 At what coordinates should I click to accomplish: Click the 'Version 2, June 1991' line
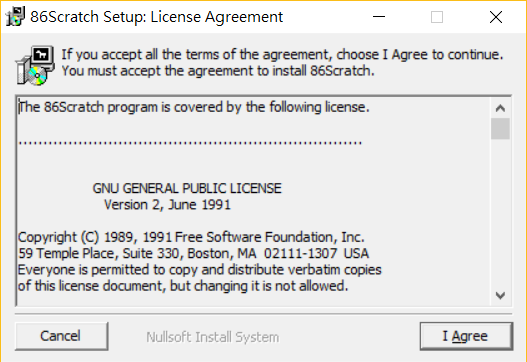[x=167, y=205]
